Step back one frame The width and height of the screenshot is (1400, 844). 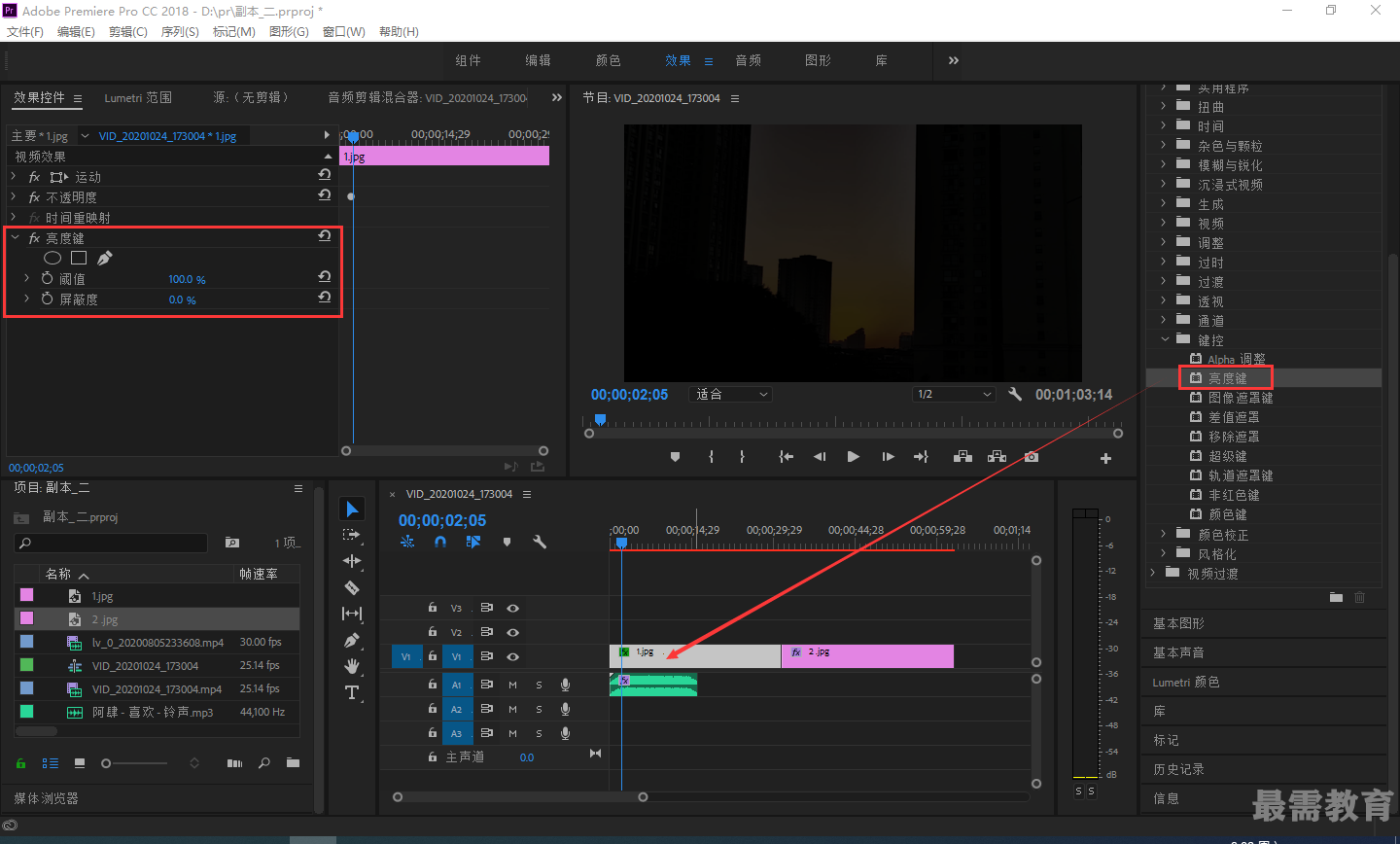[x=820, y=457]
